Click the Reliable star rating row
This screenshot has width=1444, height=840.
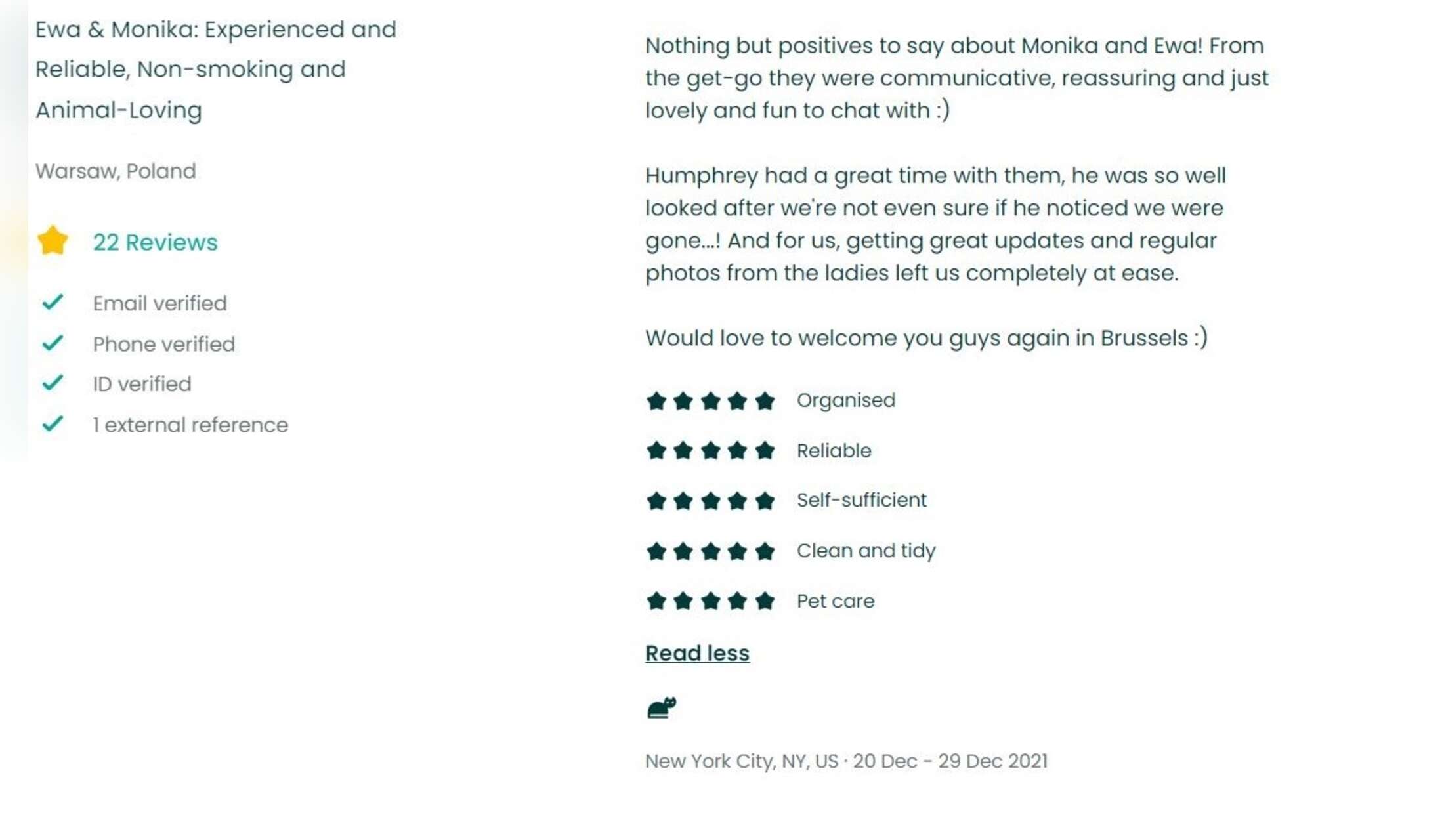pyautogui.click(x=759, y=450)
